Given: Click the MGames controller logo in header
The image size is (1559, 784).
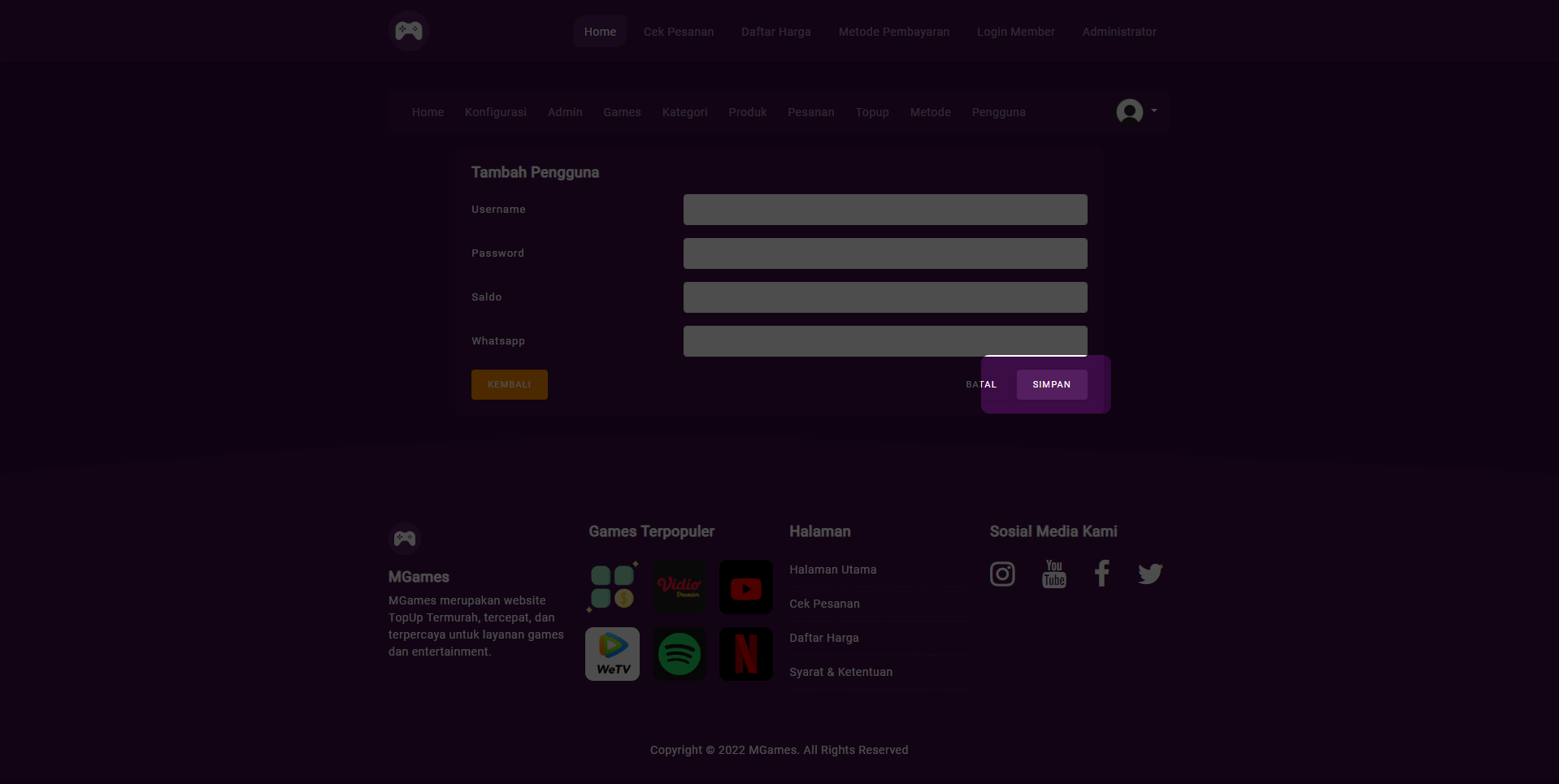Looking at the screenshot, I should pos(408,31).
